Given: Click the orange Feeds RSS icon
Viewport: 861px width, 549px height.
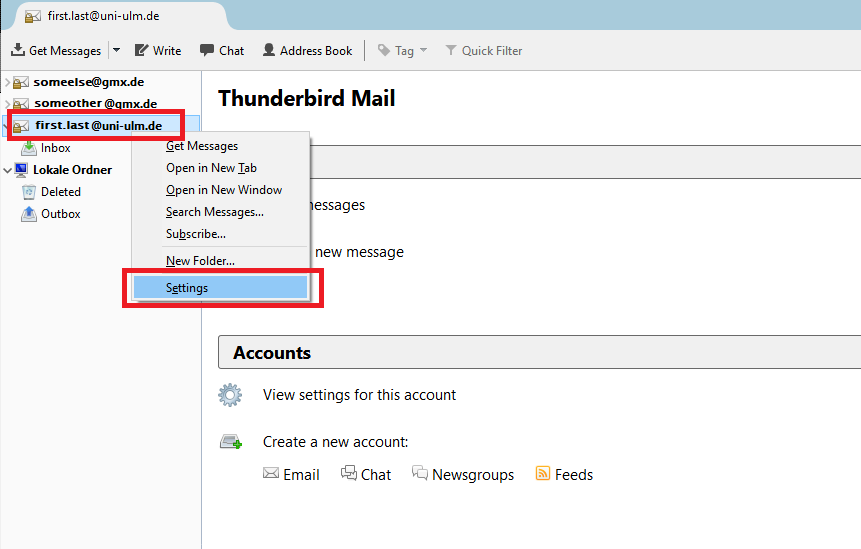Looking at the screenshot, I should pos(543,473).
